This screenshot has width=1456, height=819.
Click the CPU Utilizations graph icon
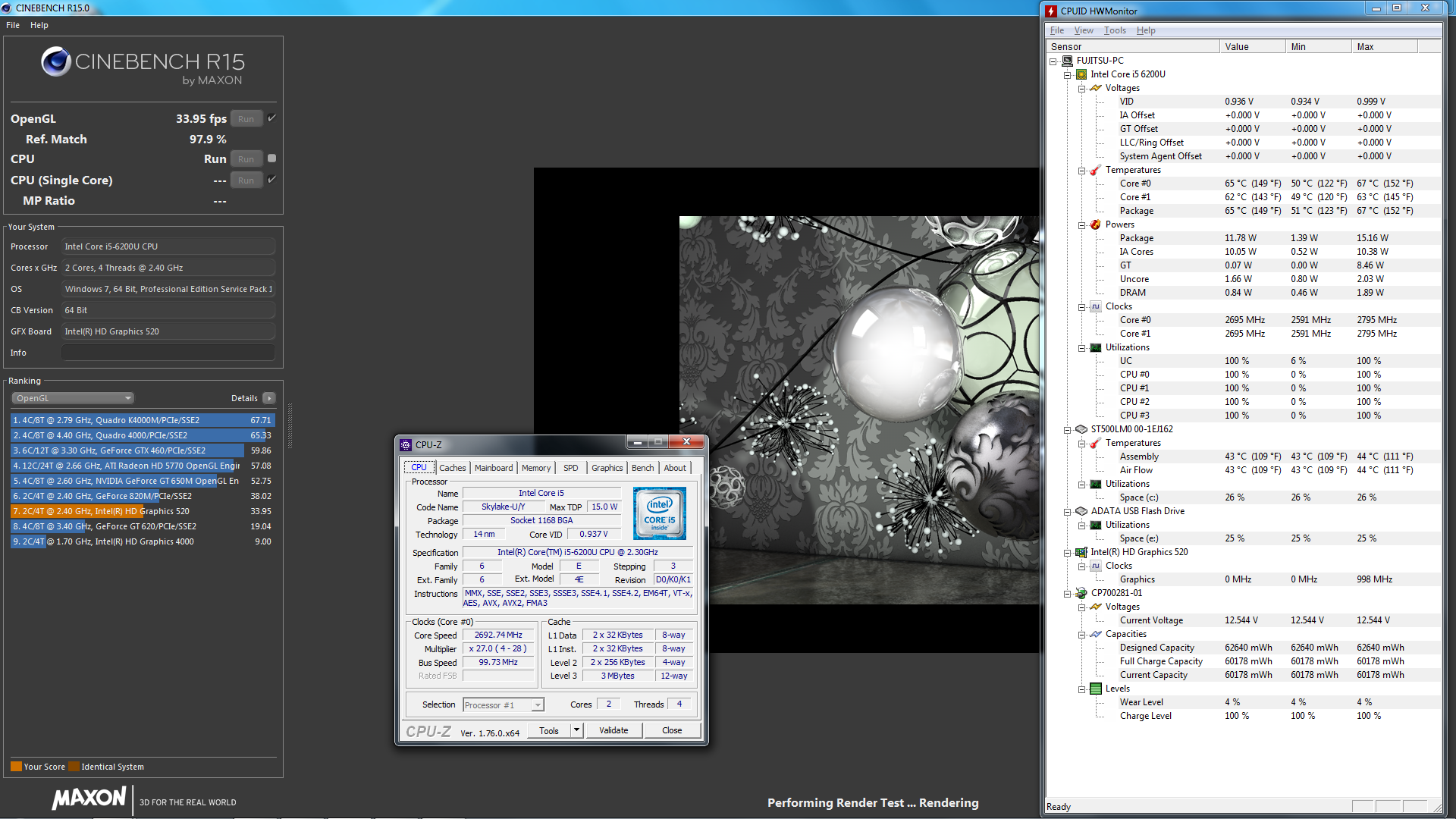[1096, 347]
